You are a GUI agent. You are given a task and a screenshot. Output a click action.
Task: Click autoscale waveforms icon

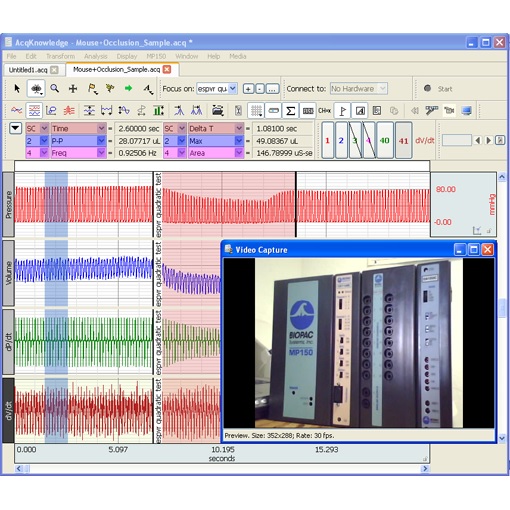[89, 110]
